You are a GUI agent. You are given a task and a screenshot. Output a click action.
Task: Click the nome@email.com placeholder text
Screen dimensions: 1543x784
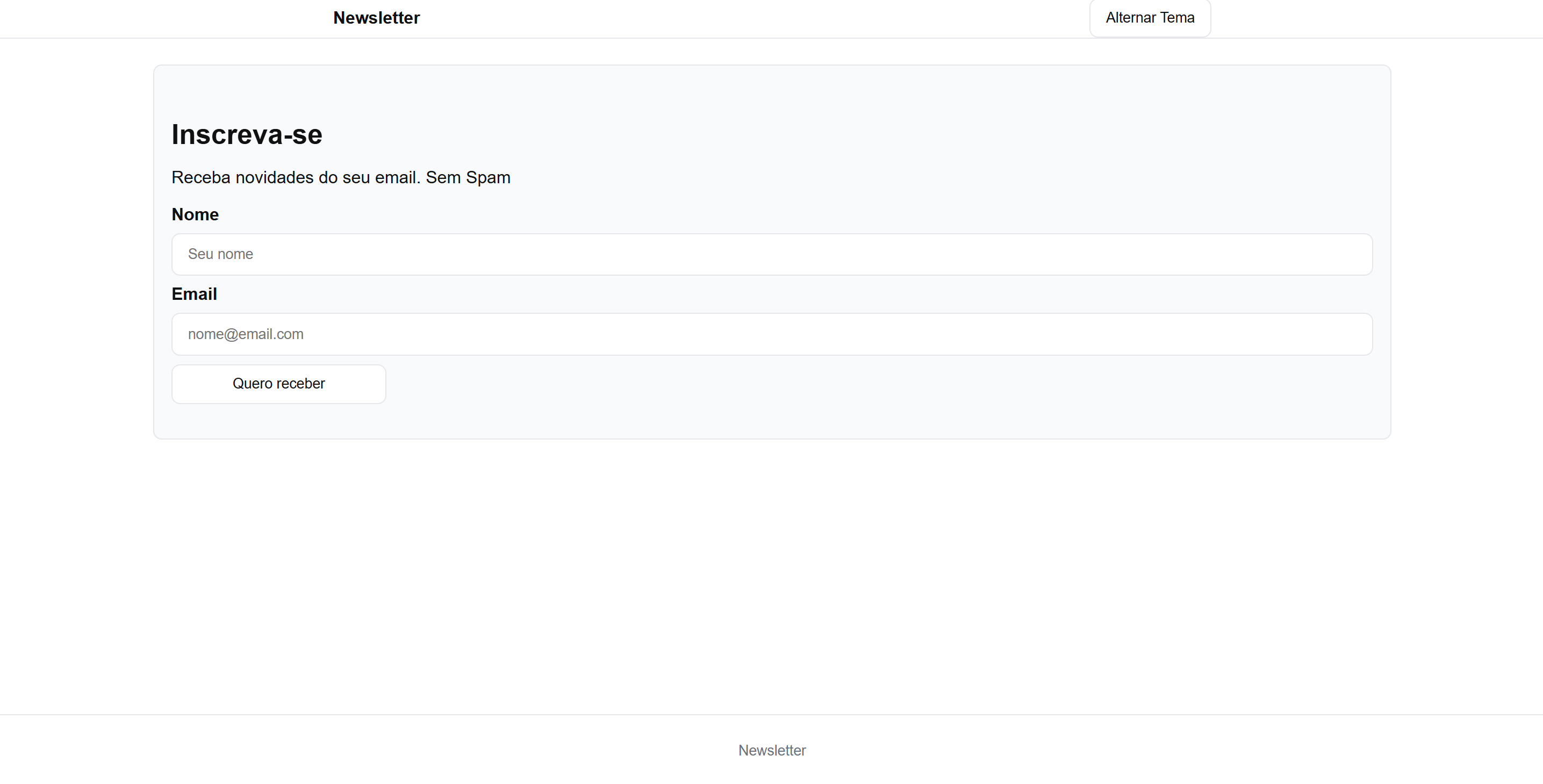246,334
